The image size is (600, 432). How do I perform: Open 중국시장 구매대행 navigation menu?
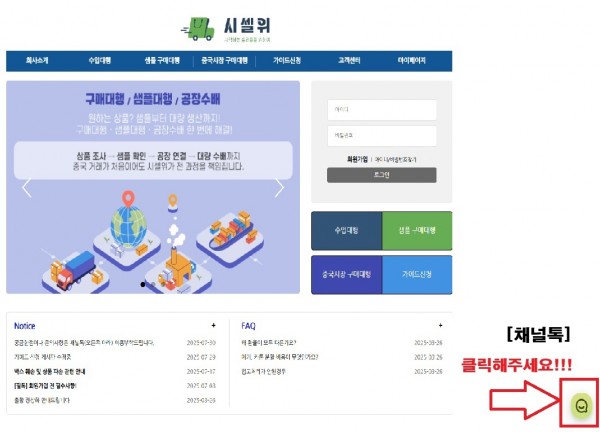[x=225, y=60]
